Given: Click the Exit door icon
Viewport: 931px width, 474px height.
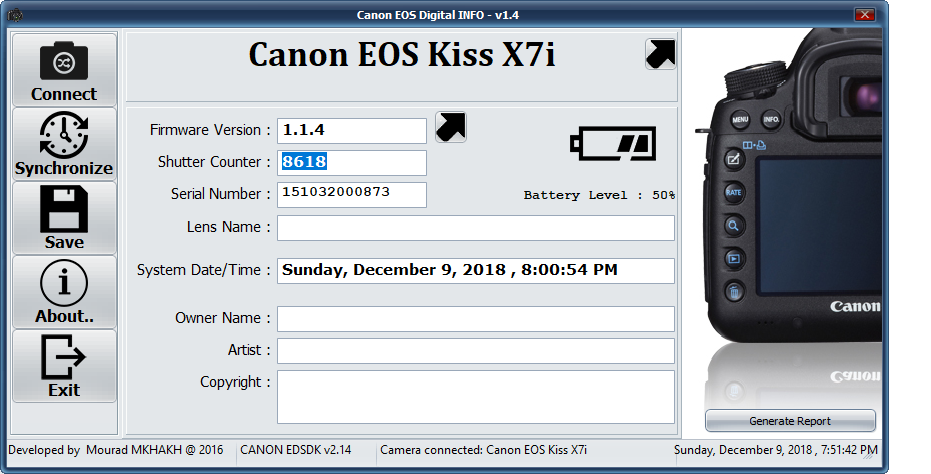Looking at the screenshot, I should pos(64,358).
